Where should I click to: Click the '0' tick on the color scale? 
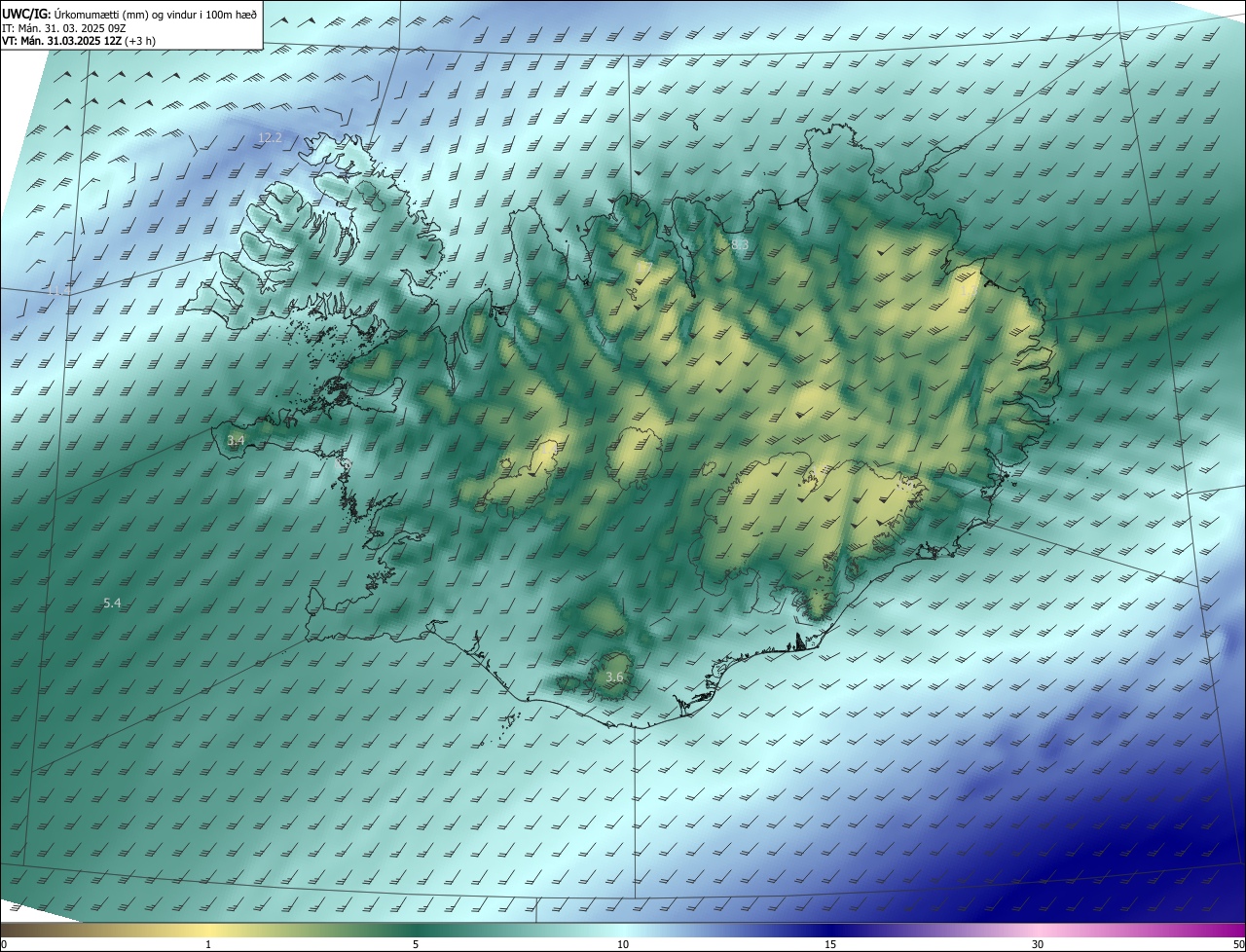tap(4, 944)
